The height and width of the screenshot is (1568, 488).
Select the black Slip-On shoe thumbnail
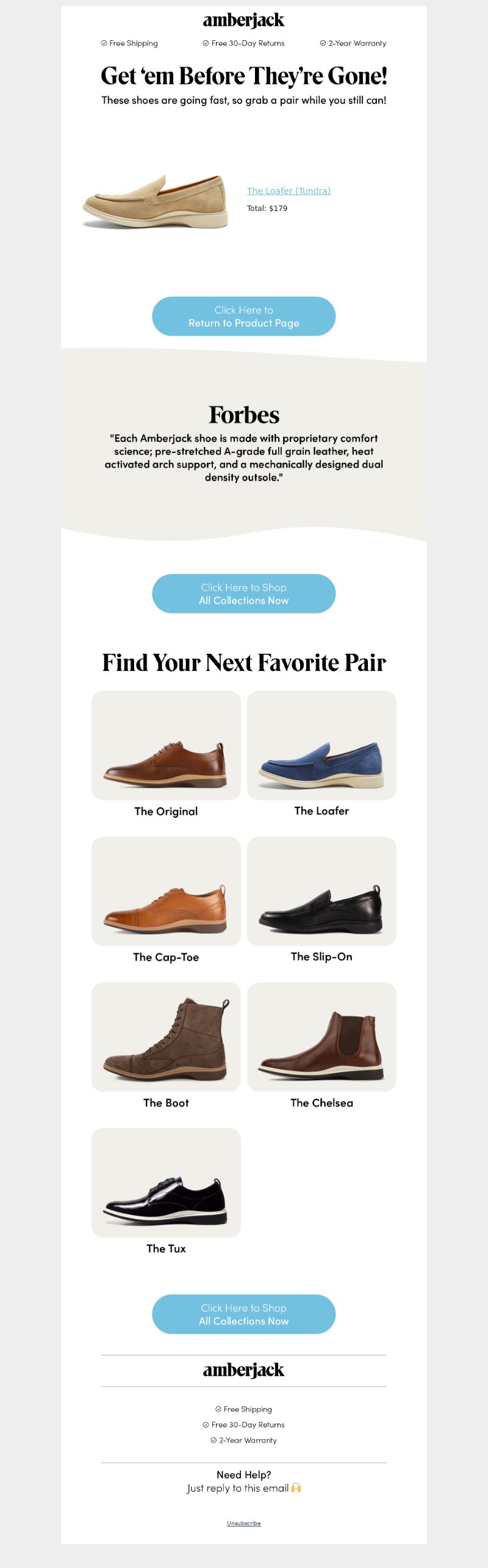point(321,892)
